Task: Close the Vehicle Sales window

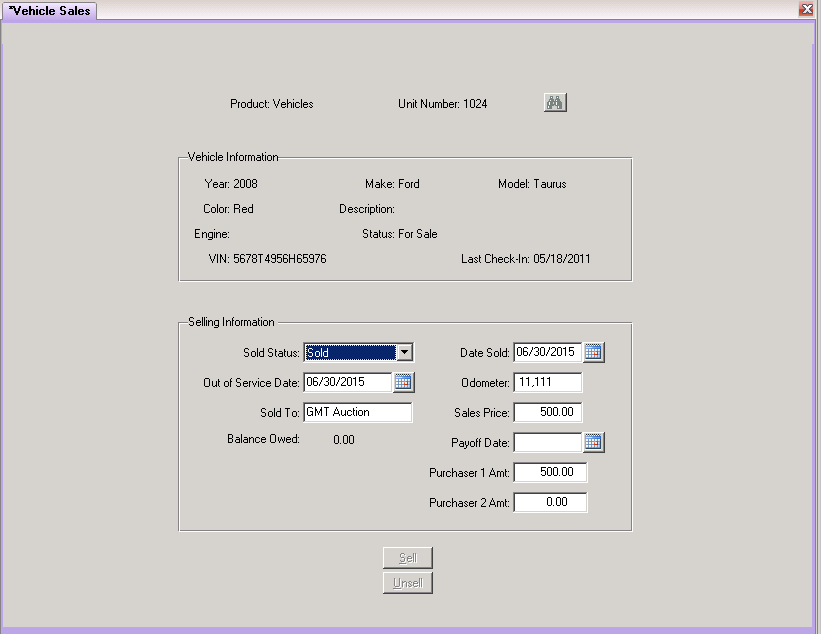Action: tap(806, 9)
